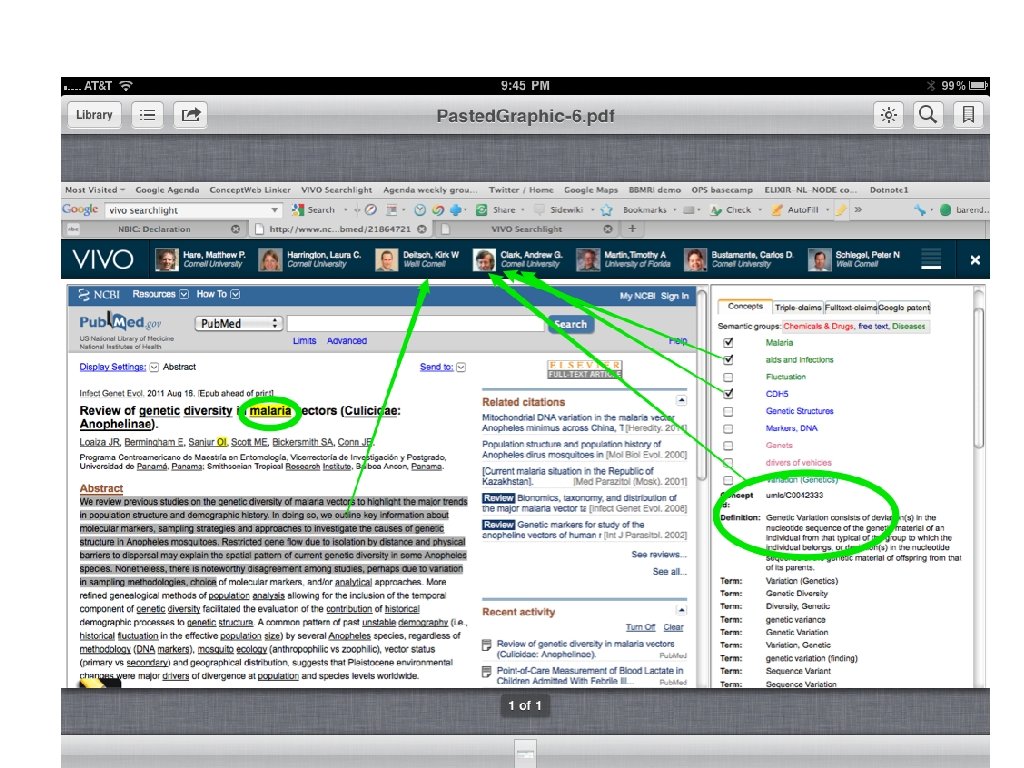Image resolution: width=1024 pixels, height=768 pixels.
Task: Click Hare, Matthew P. profile photo
Action: coord(167,259)
